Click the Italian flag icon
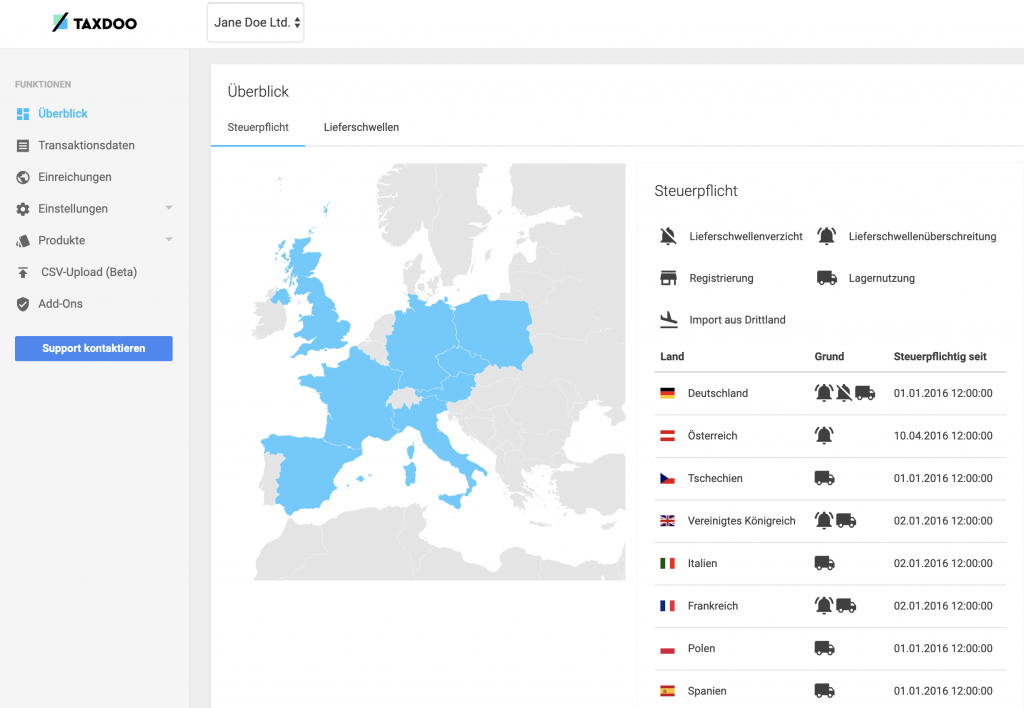 [x=667, y=563]
